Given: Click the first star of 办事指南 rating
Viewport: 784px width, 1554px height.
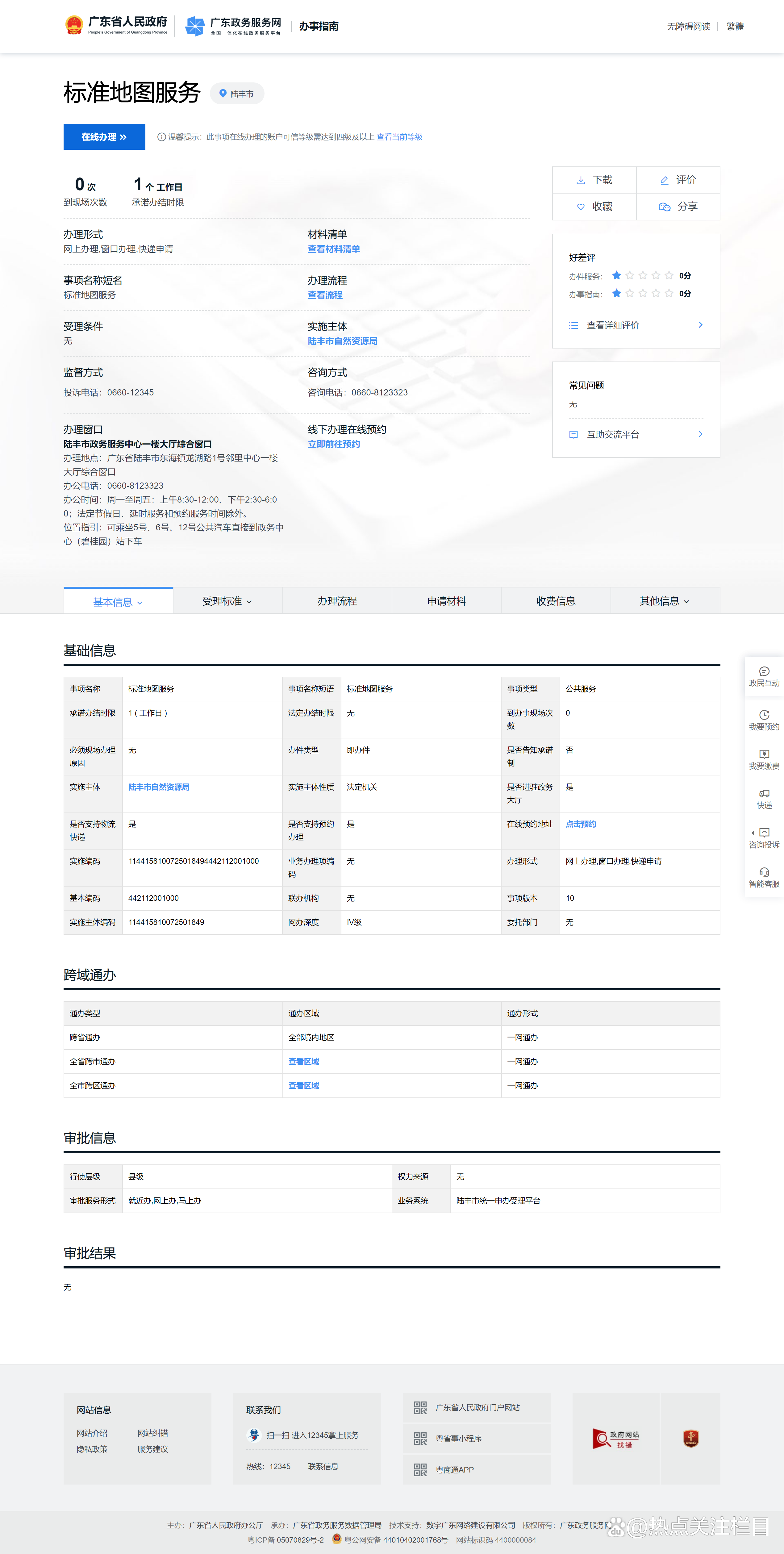Looking at the screenshot, I should pyautogui.click(x=616, y=294).
